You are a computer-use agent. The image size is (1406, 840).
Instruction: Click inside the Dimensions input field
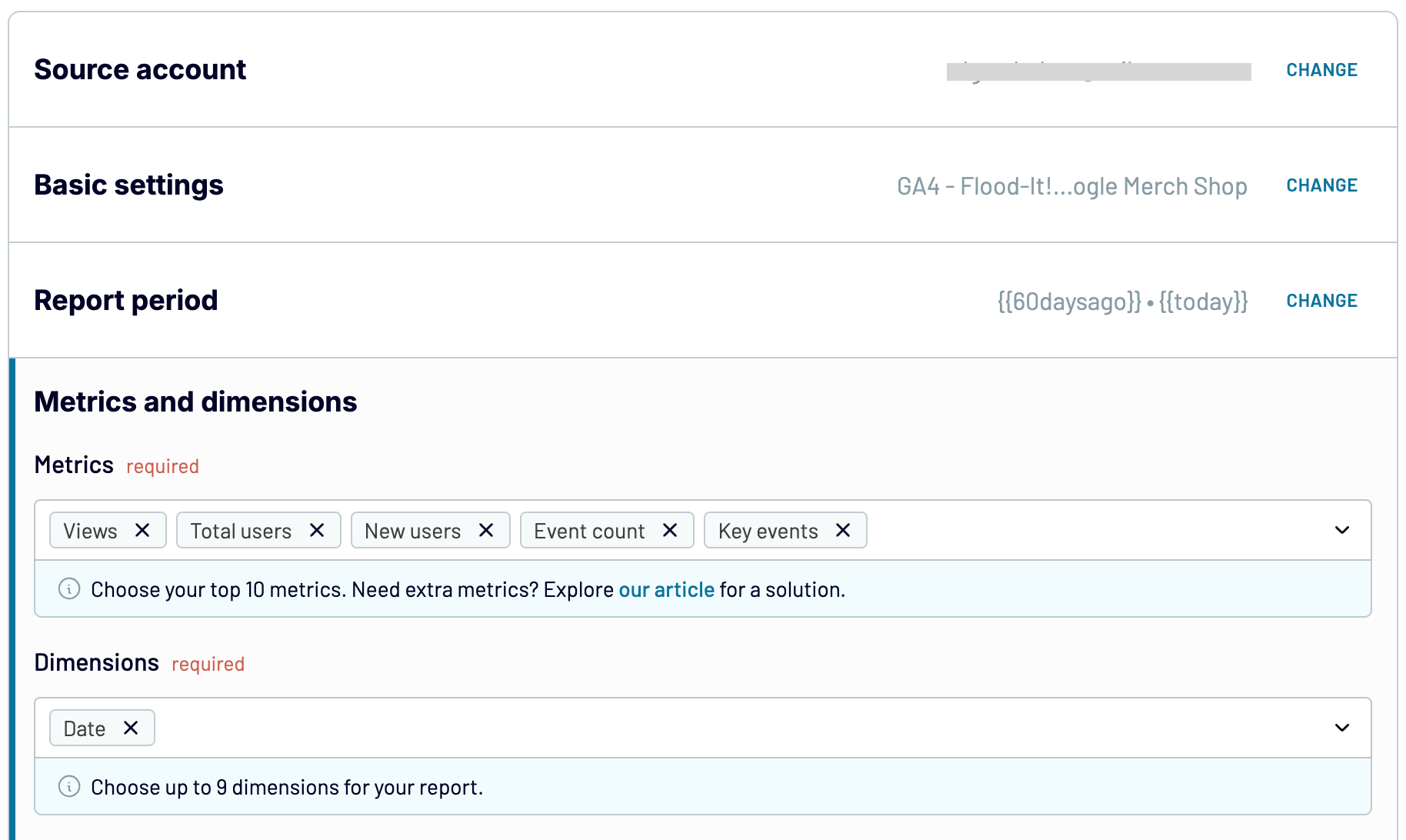tap(738, 728)
